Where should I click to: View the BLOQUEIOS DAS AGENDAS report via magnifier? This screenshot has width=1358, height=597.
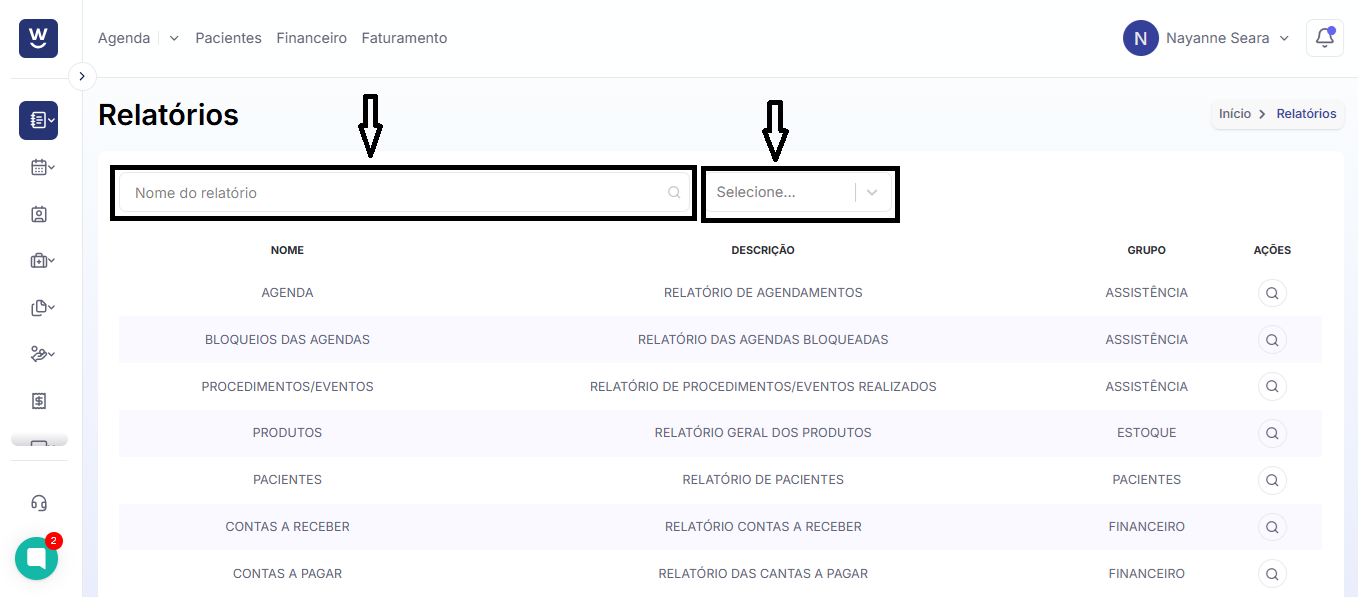pos(1272,340)
